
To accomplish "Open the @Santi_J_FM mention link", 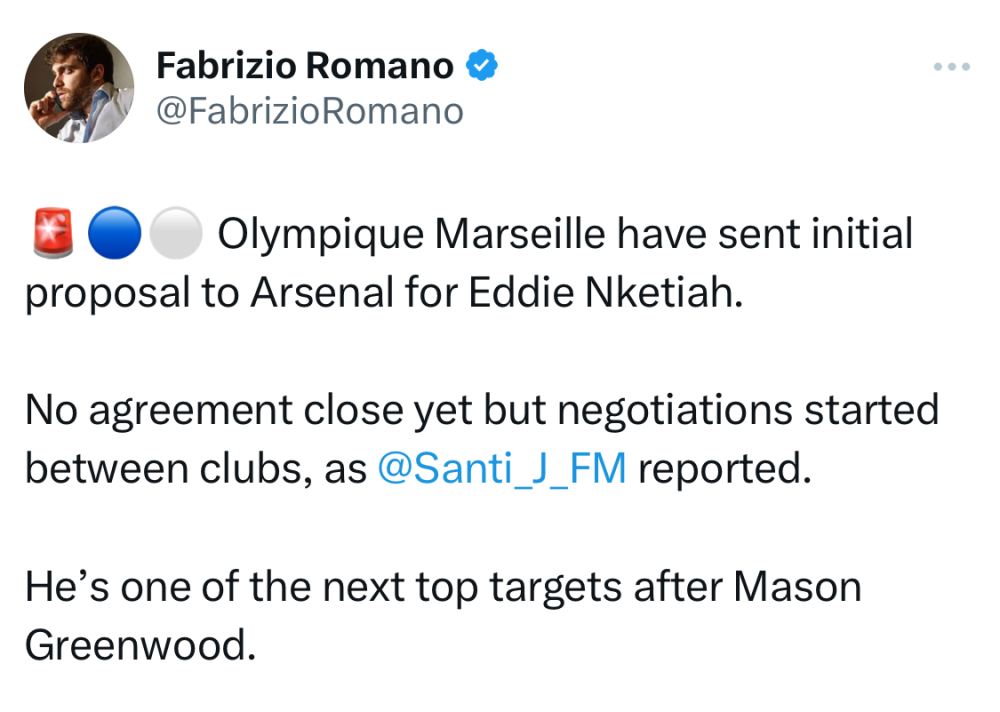I will click(x=502, y=469).
